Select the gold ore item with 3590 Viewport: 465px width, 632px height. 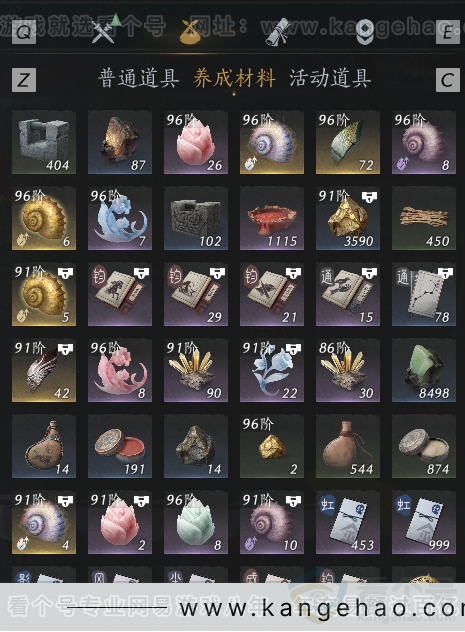point(348,218)
